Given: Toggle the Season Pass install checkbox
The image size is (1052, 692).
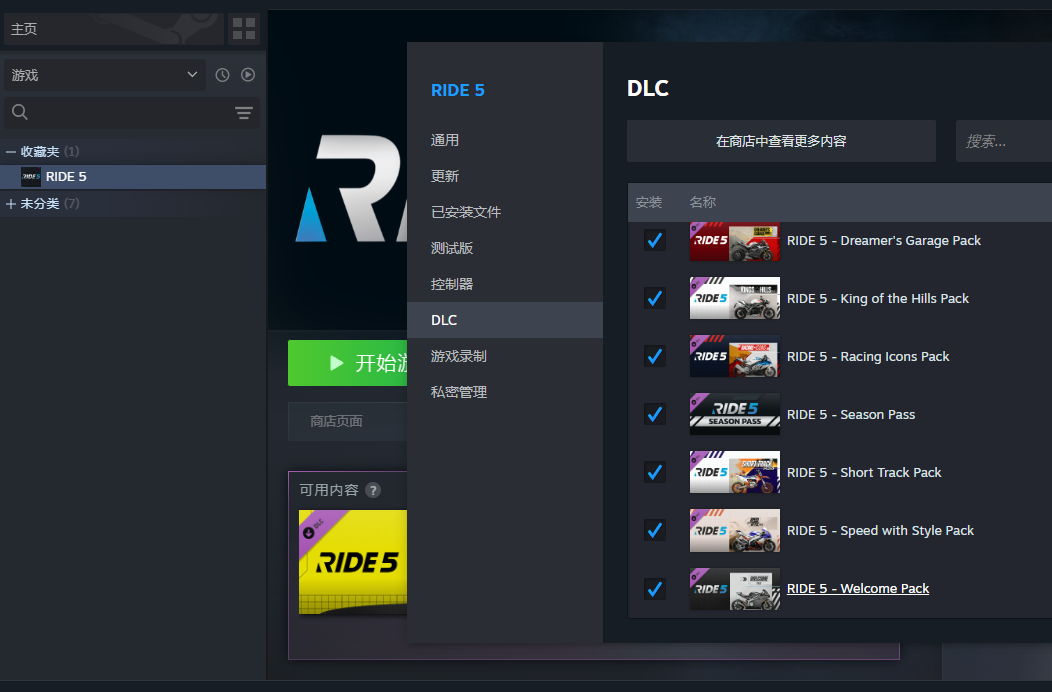Looking at the screenshot, I should 655,414.
